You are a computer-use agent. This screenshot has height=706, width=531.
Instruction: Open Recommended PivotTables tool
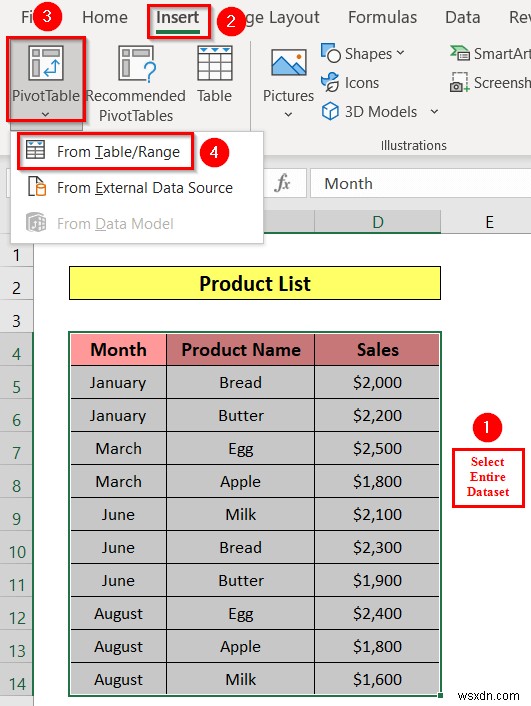[136, 84]
